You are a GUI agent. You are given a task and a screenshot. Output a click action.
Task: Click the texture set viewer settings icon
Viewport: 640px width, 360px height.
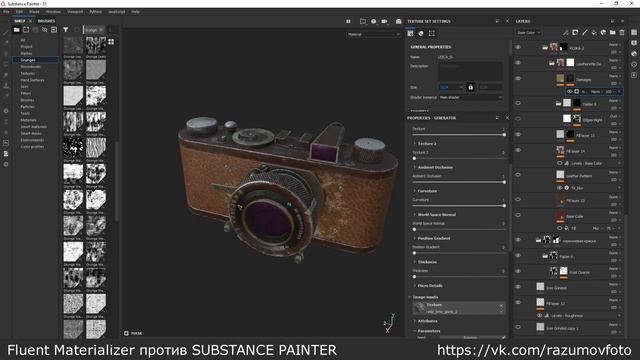pyautogui.click(x=431, y=33)
